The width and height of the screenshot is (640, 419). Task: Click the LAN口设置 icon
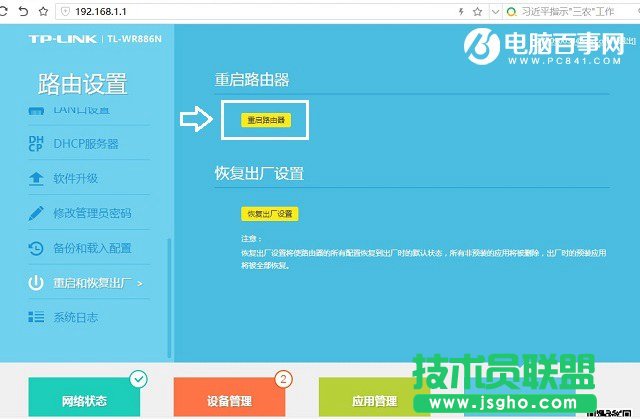pyautogui.click(x=36, y=111)
